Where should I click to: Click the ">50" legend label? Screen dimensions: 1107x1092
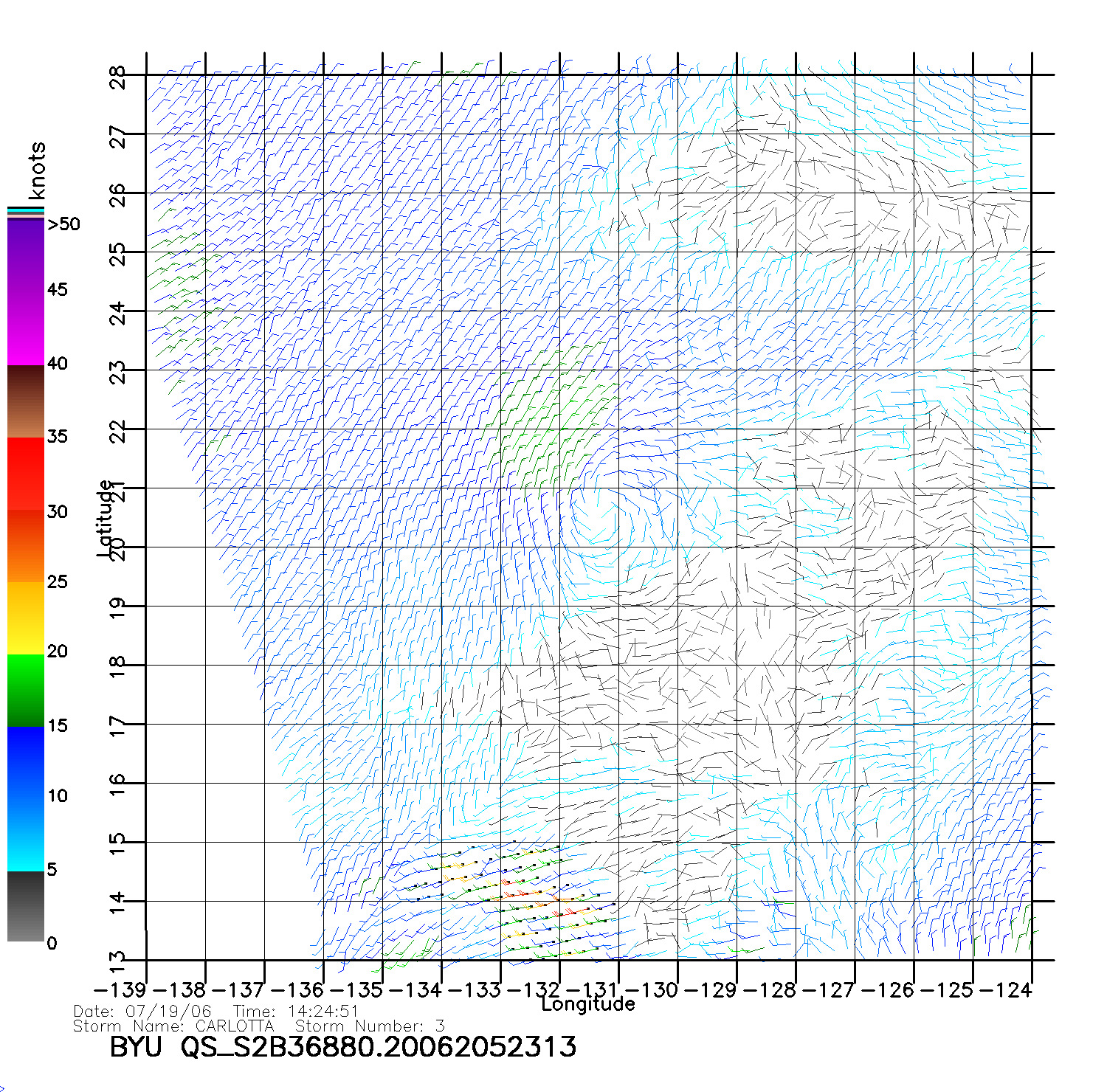point(63,224)
